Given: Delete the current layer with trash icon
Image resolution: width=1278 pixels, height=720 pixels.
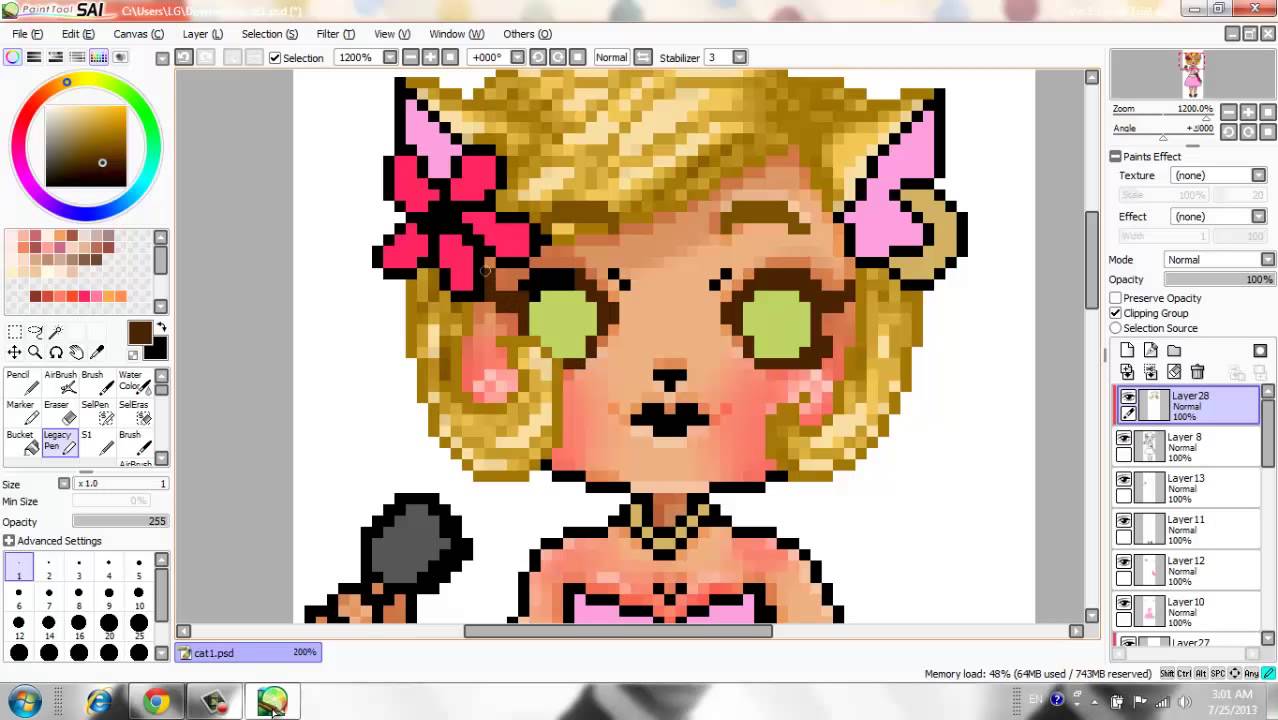Looking at the screenshot, I should coord(1197,372).
